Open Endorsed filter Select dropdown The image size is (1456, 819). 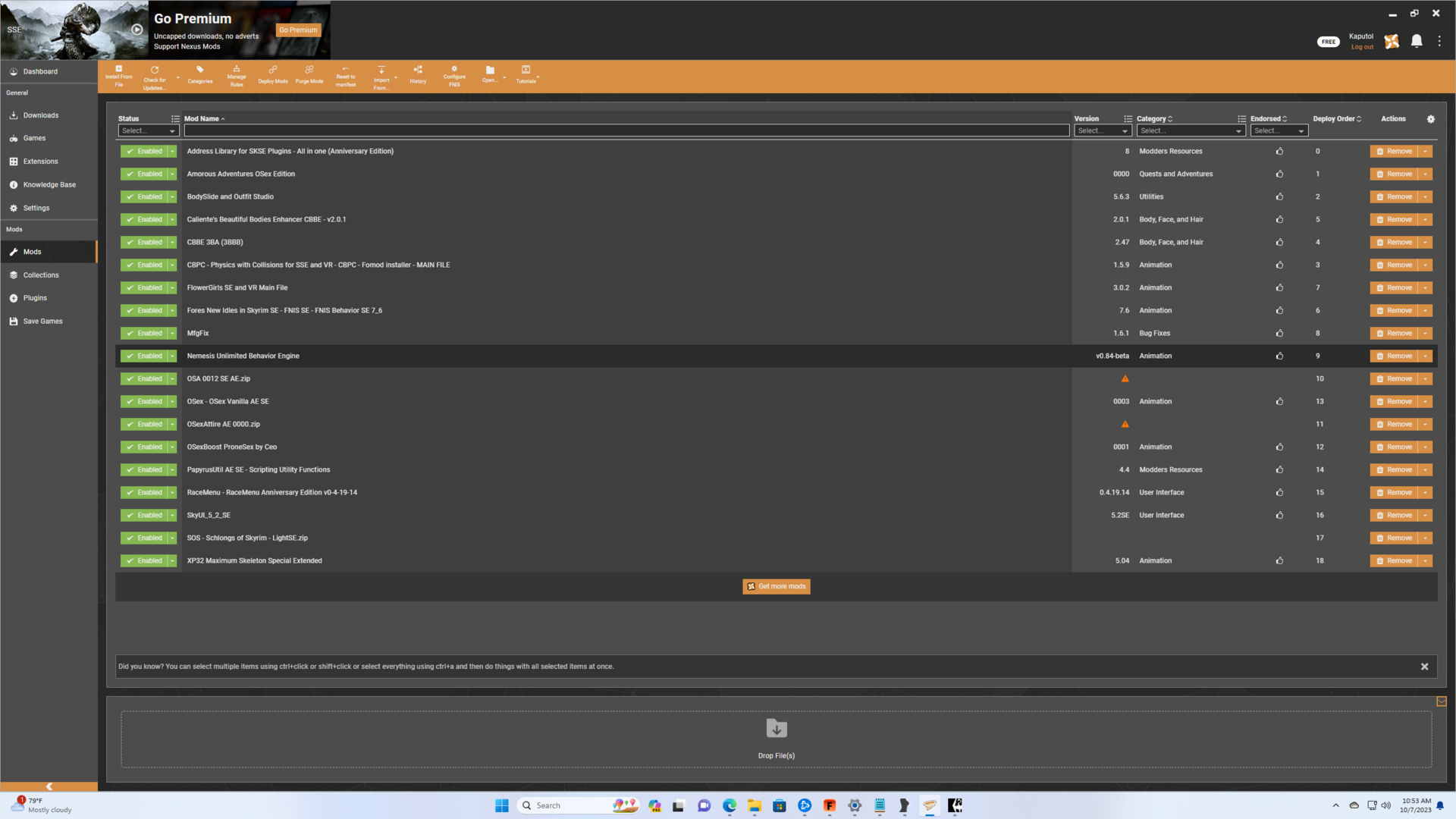(1279, 130)
